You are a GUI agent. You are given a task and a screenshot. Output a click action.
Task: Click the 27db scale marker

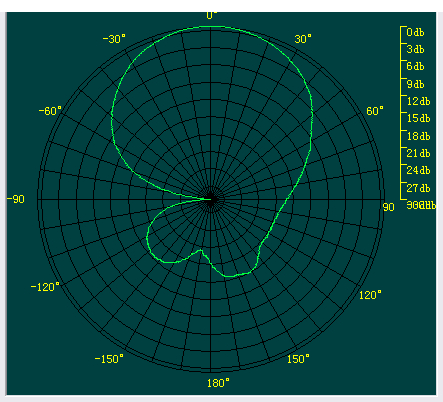click(x=418, y=188)
